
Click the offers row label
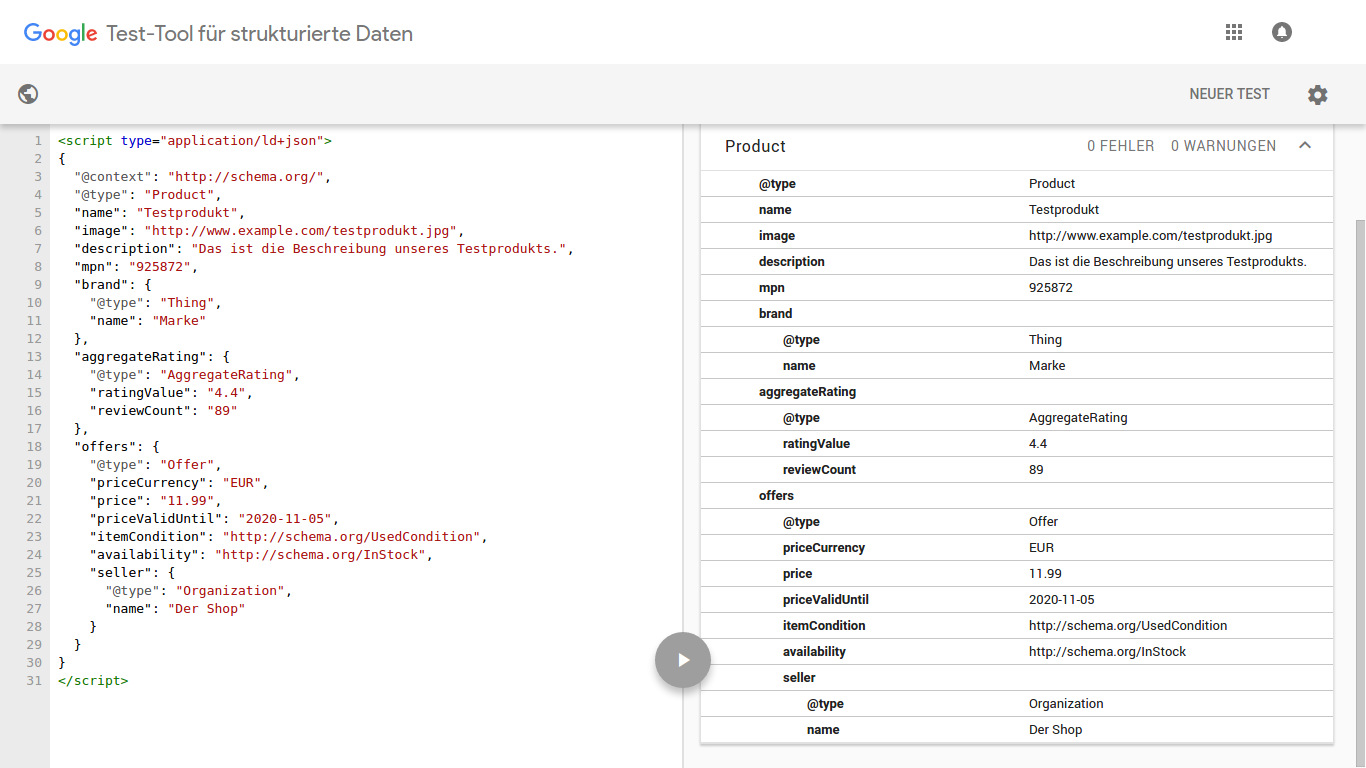(x=777, y=496)
